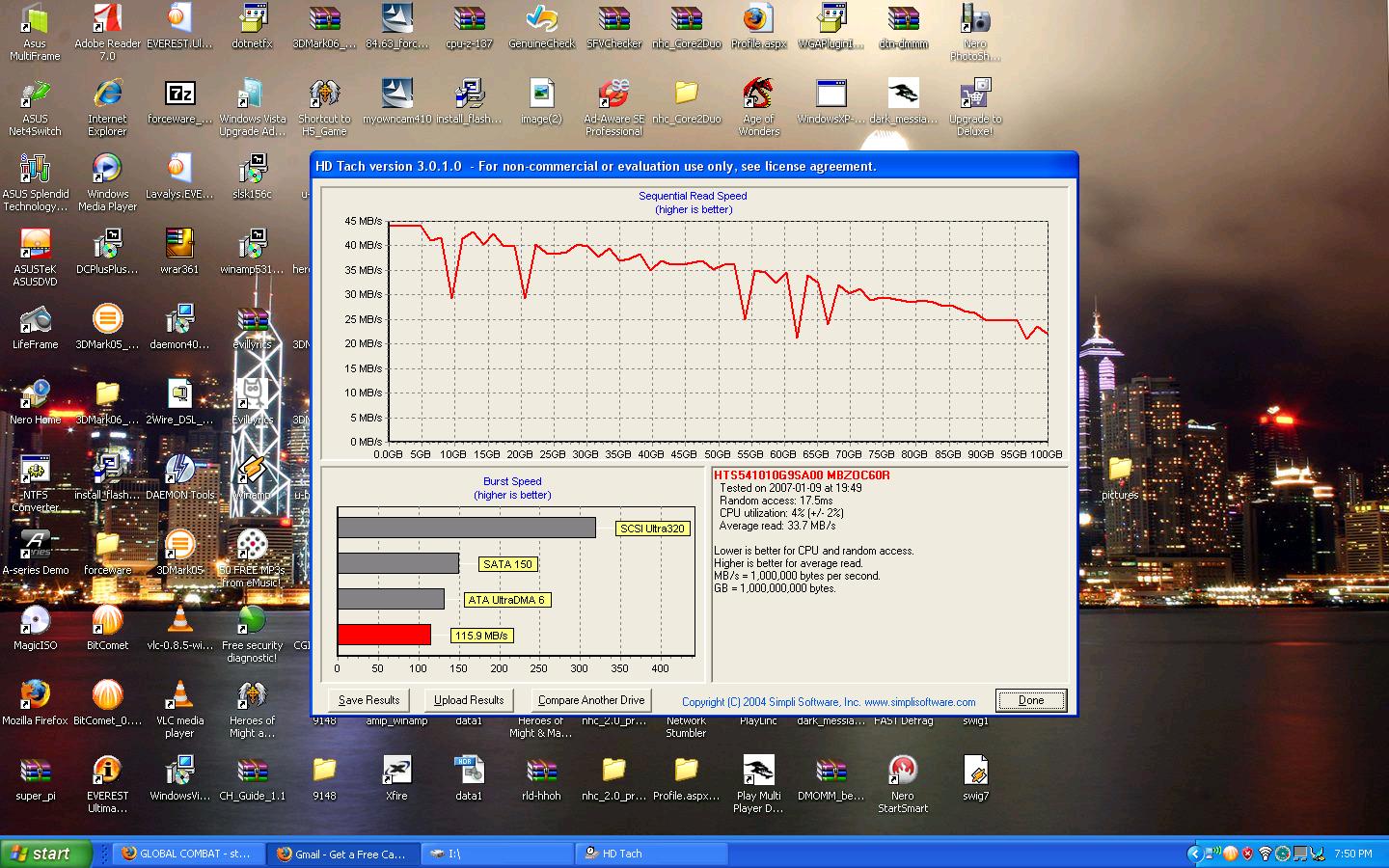1389x868 pixels.
Task: Open Nero PhotoSnap shortcut
Action: (975, 32)
